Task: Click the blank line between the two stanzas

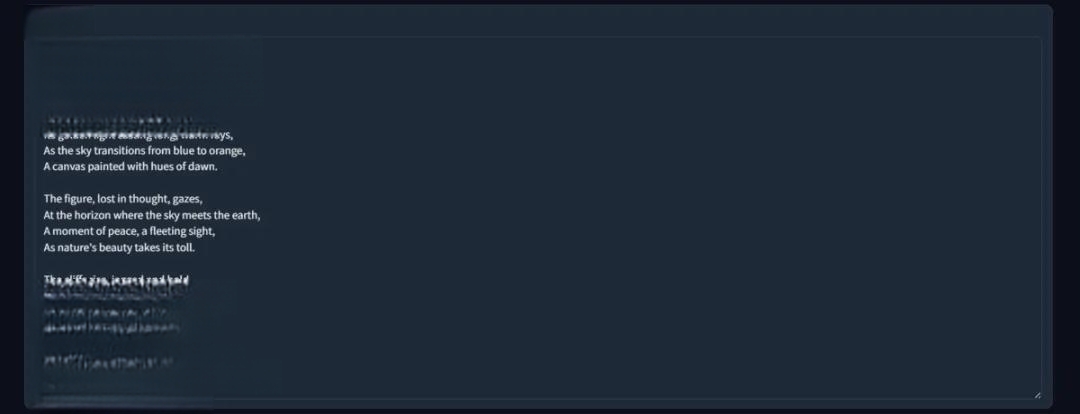Action: coord(138,183)
